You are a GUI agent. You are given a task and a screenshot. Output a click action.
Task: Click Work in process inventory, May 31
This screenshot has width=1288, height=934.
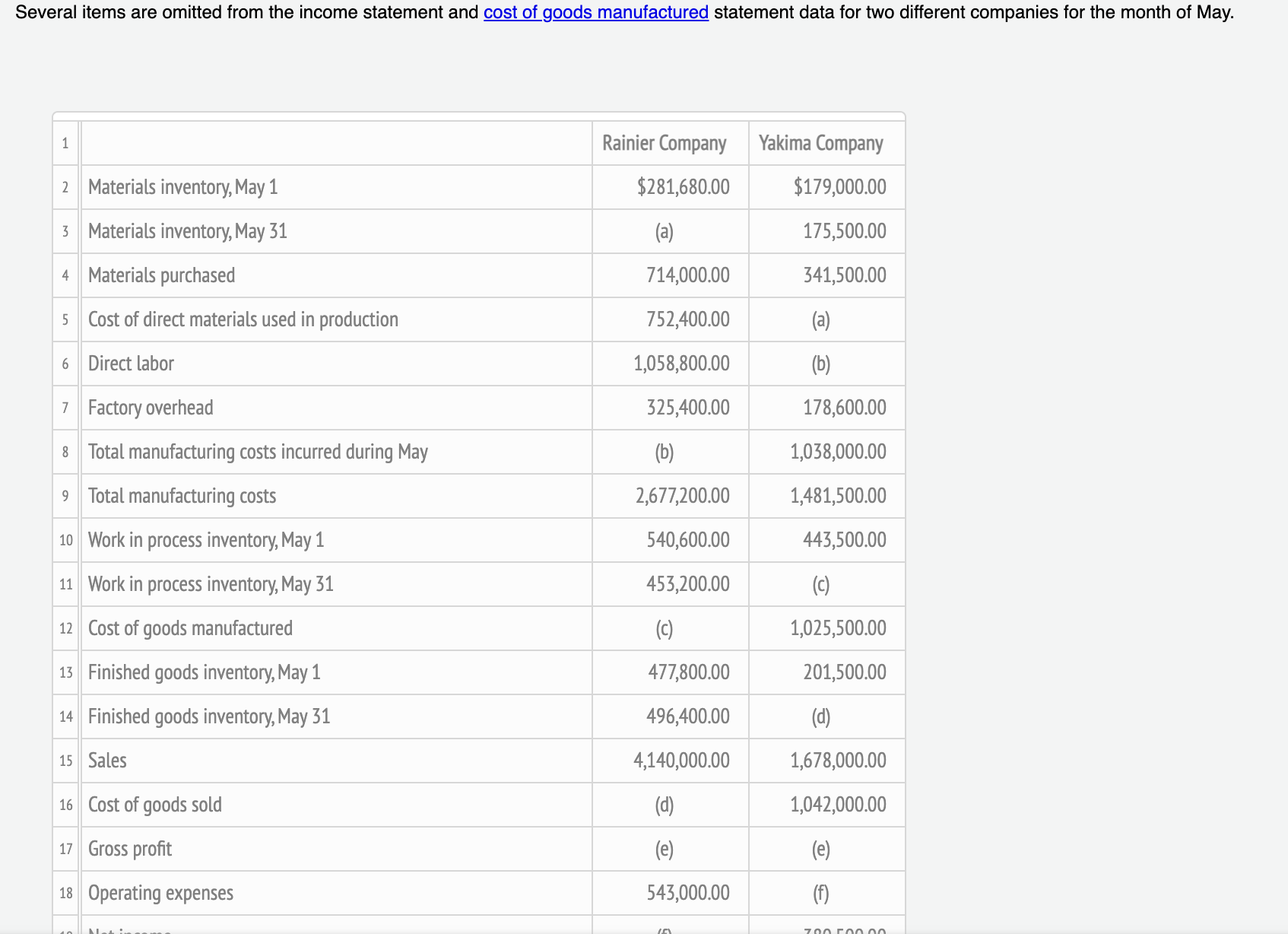pyautogui.click(x=211, y=584)
